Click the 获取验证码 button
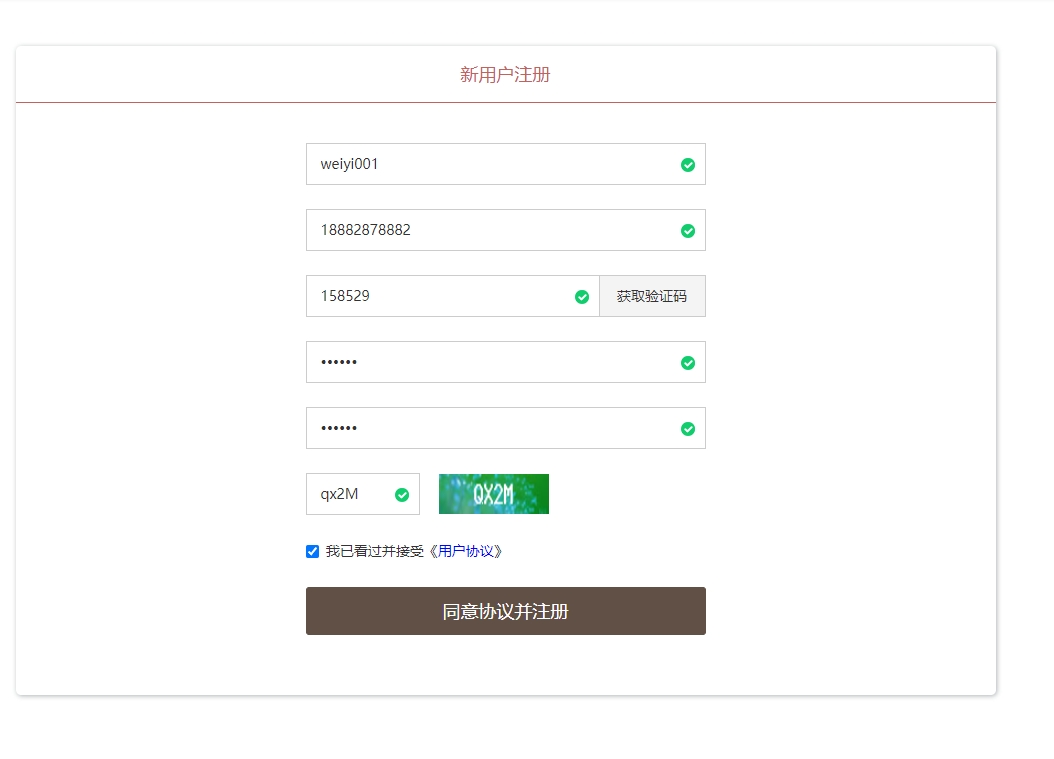Image resolution: width=1054 pixels, height=759 pixels. (x=652, y=296)
